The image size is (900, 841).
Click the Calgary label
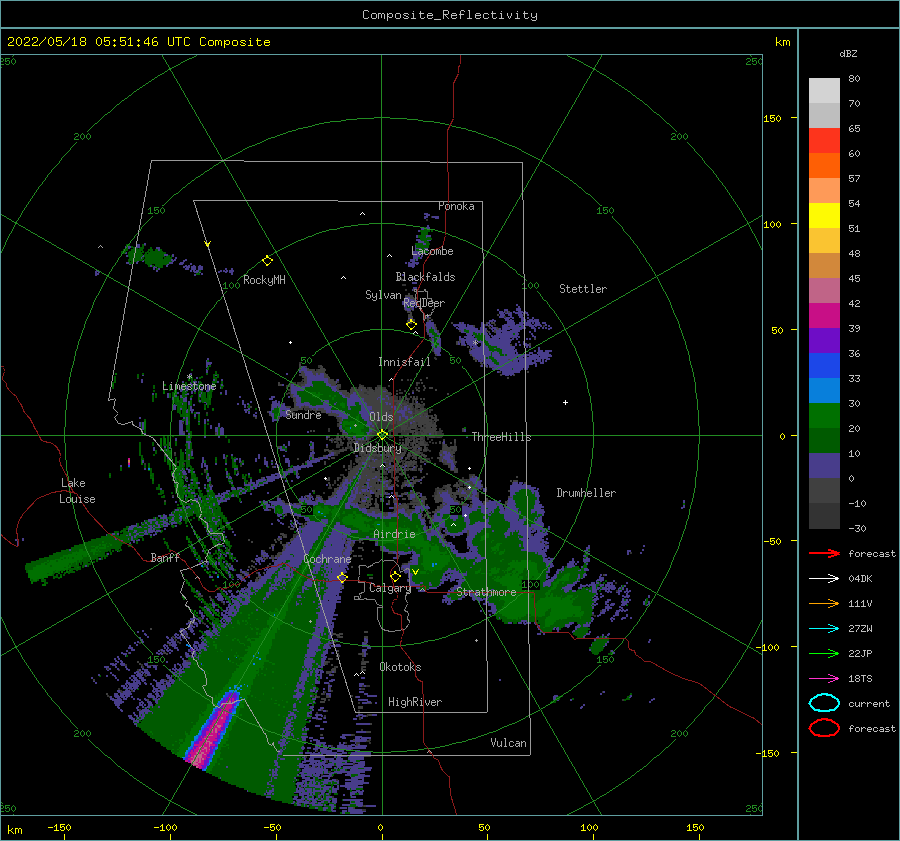click(x=390, y=588)
